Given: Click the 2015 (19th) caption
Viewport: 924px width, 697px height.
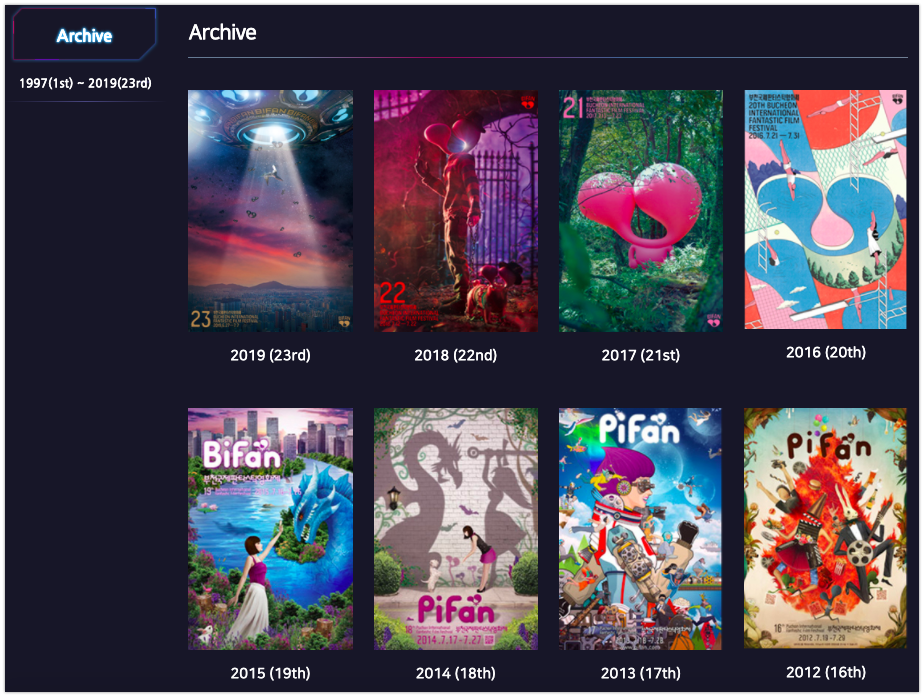Looking at the screenshot, I should pyautogui.click(x=270, y=673).
